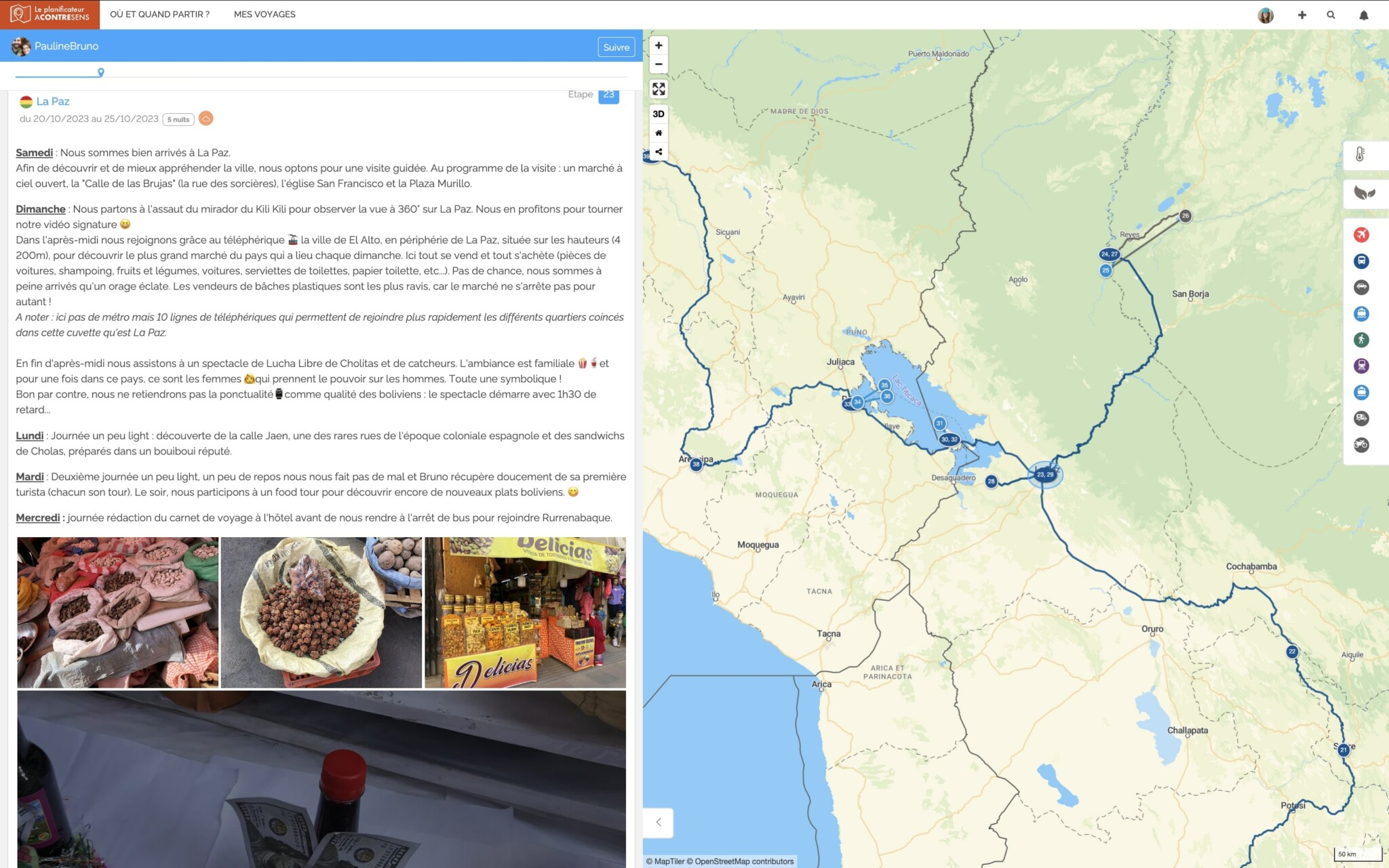Open basket of dried goods photo

(321, 612)
